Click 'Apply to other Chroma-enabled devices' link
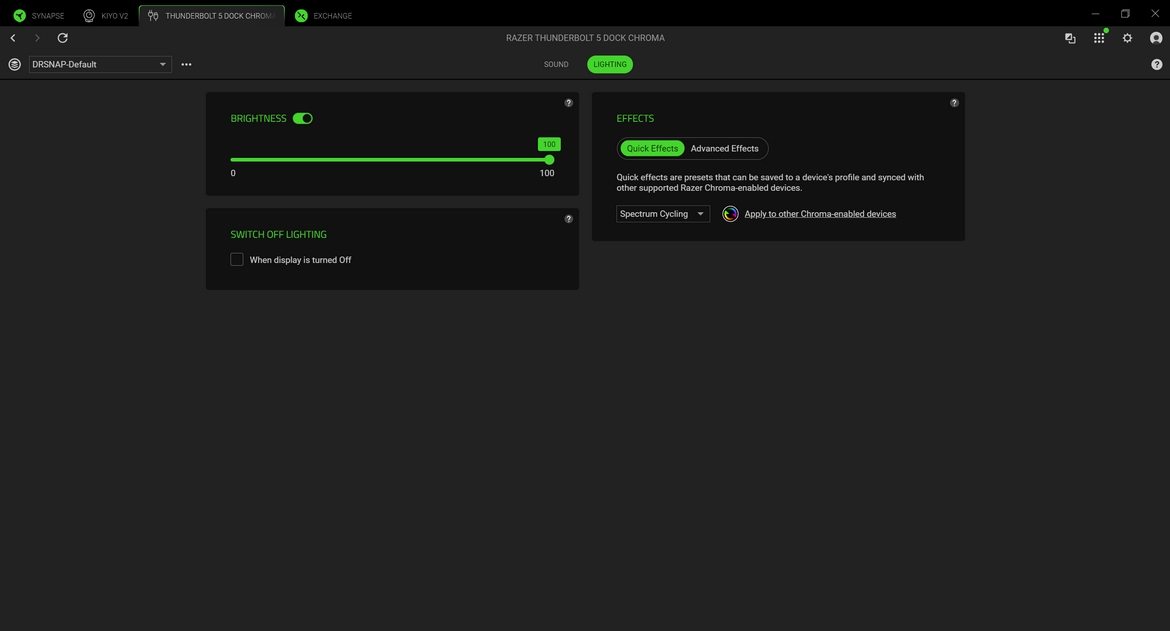 [820, 214]
